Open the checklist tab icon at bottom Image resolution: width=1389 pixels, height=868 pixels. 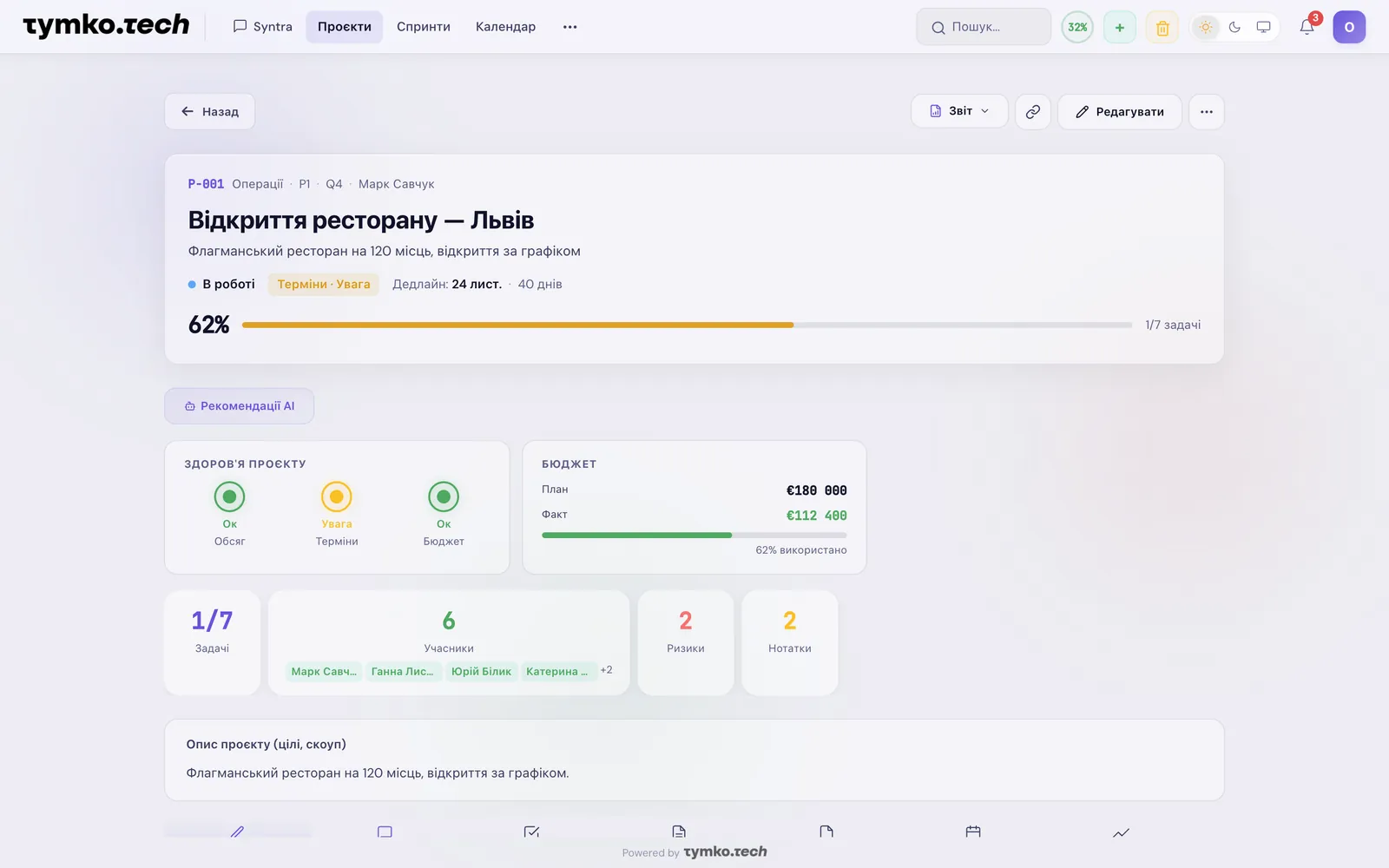[x=532, y=832]
